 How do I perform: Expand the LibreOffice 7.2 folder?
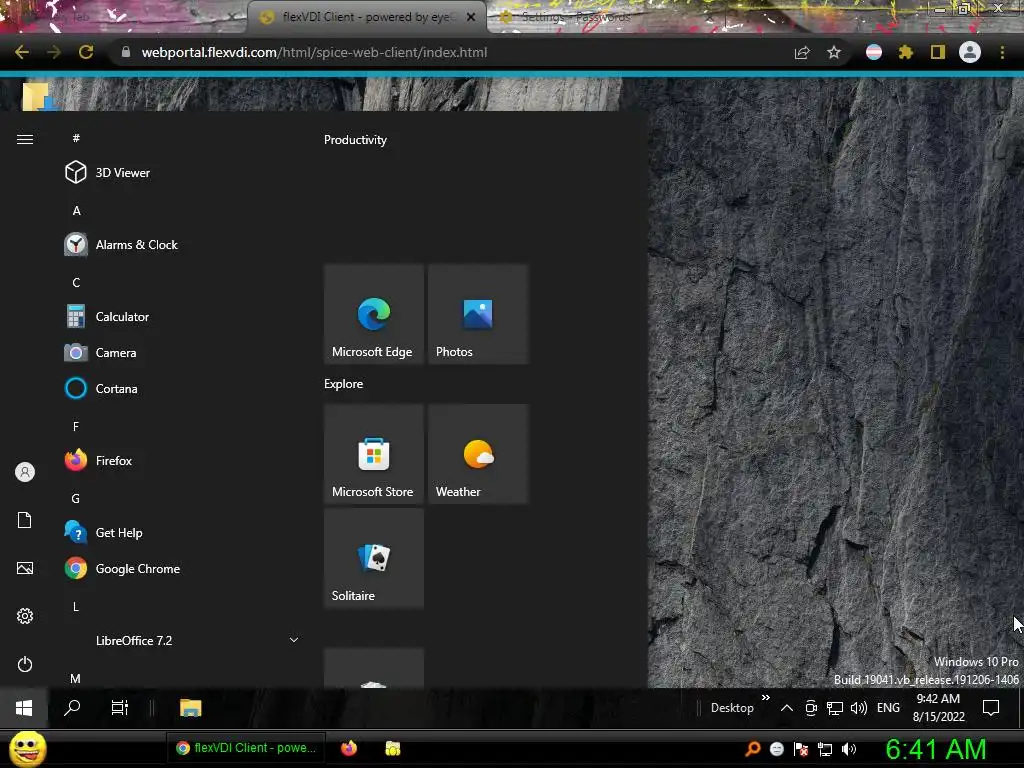pos(180,641)
